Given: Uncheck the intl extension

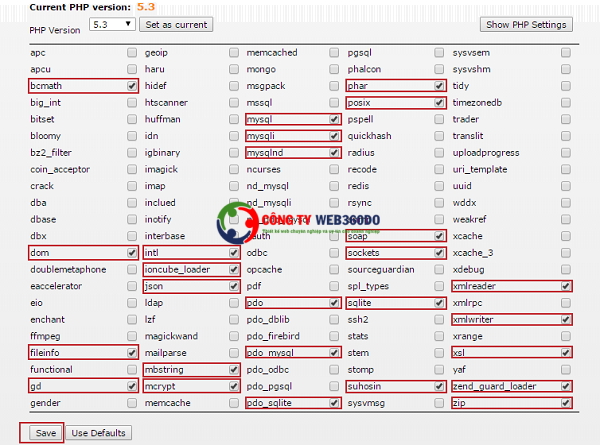Looking at the screenshot, I should click(x=234, y=253).
